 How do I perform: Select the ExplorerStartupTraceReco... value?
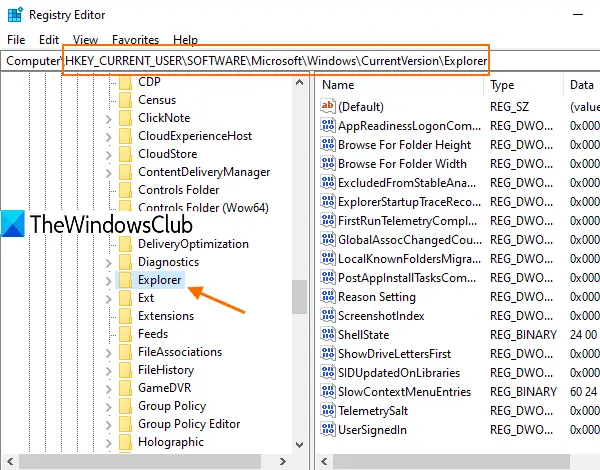coord(409,202)
